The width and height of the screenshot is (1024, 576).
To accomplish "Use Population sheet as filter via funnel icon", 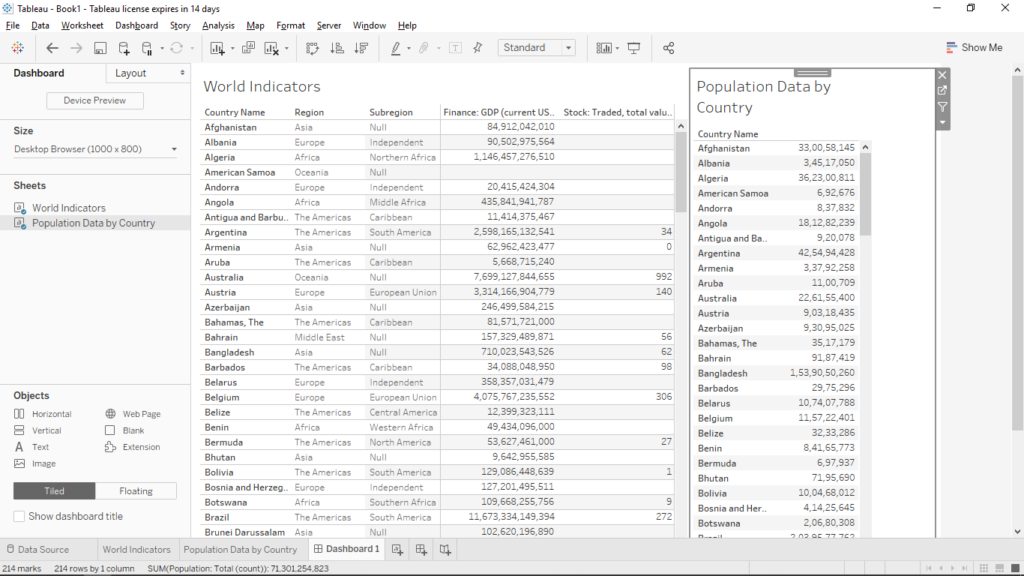I will point(942,106).
